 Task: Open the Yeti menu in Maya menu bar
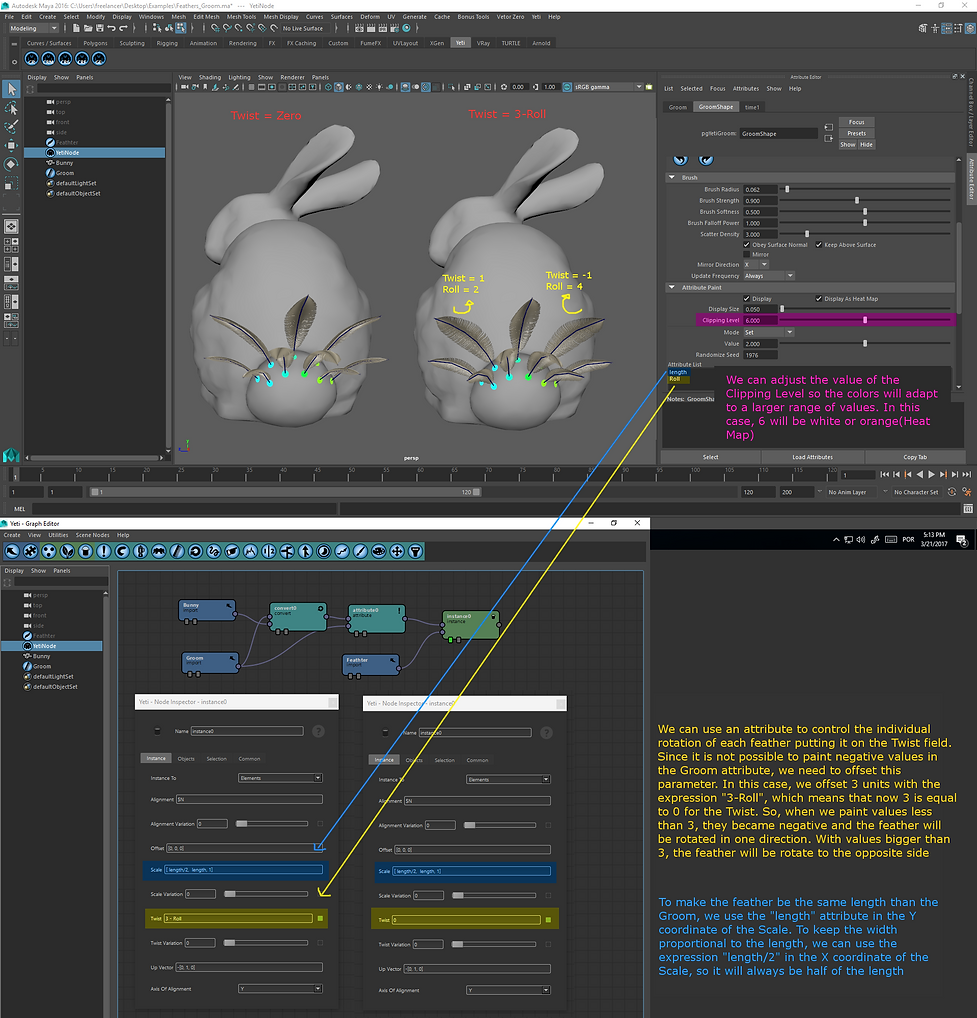536,17
